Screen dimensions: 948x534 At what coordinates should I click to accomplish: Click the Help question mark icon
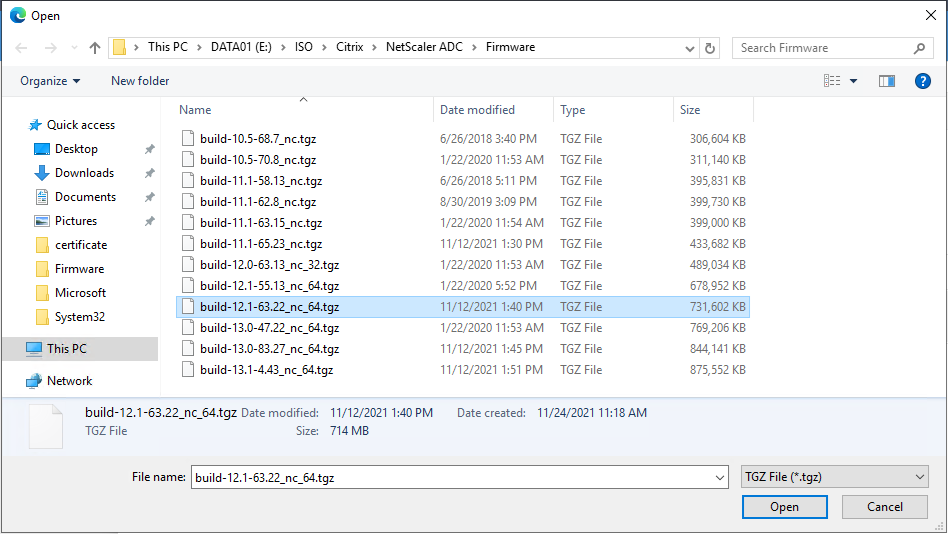point(923,81)
